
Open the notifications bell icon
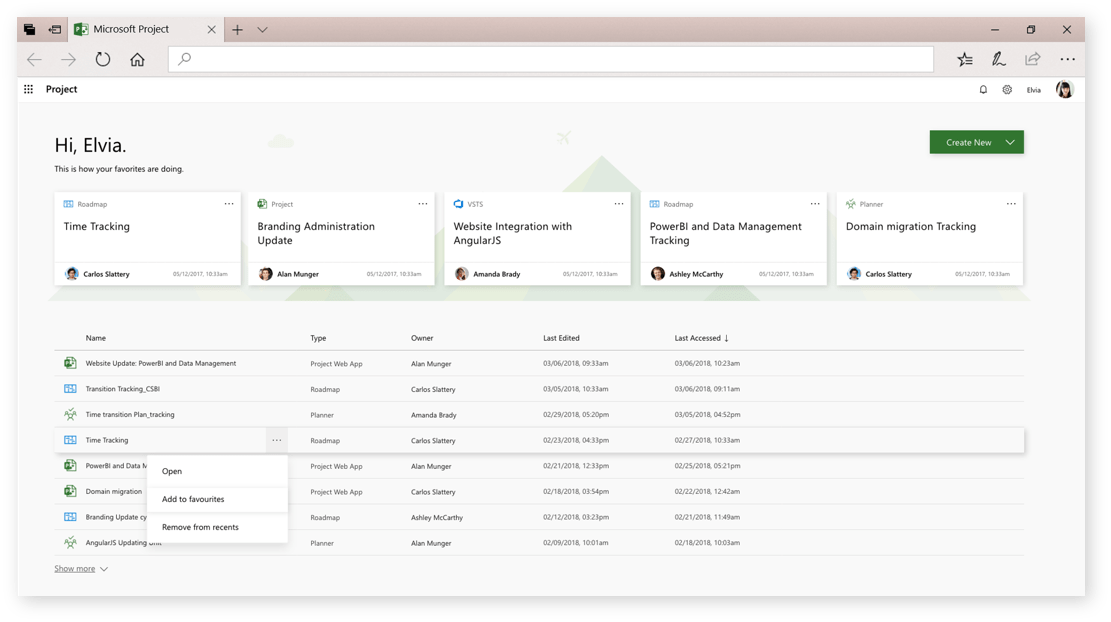click(982, 89)
